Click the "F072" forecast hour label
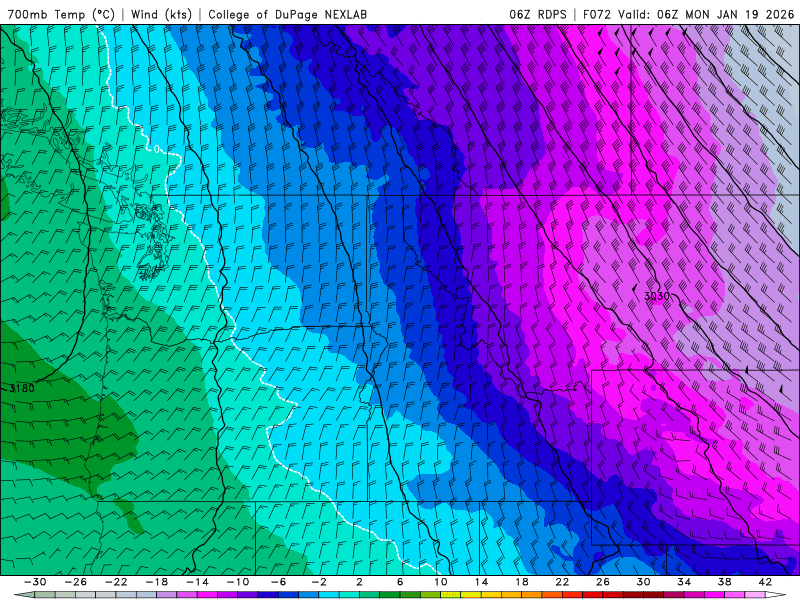Screen dimensions: 800x600 [x=596, y=14]
